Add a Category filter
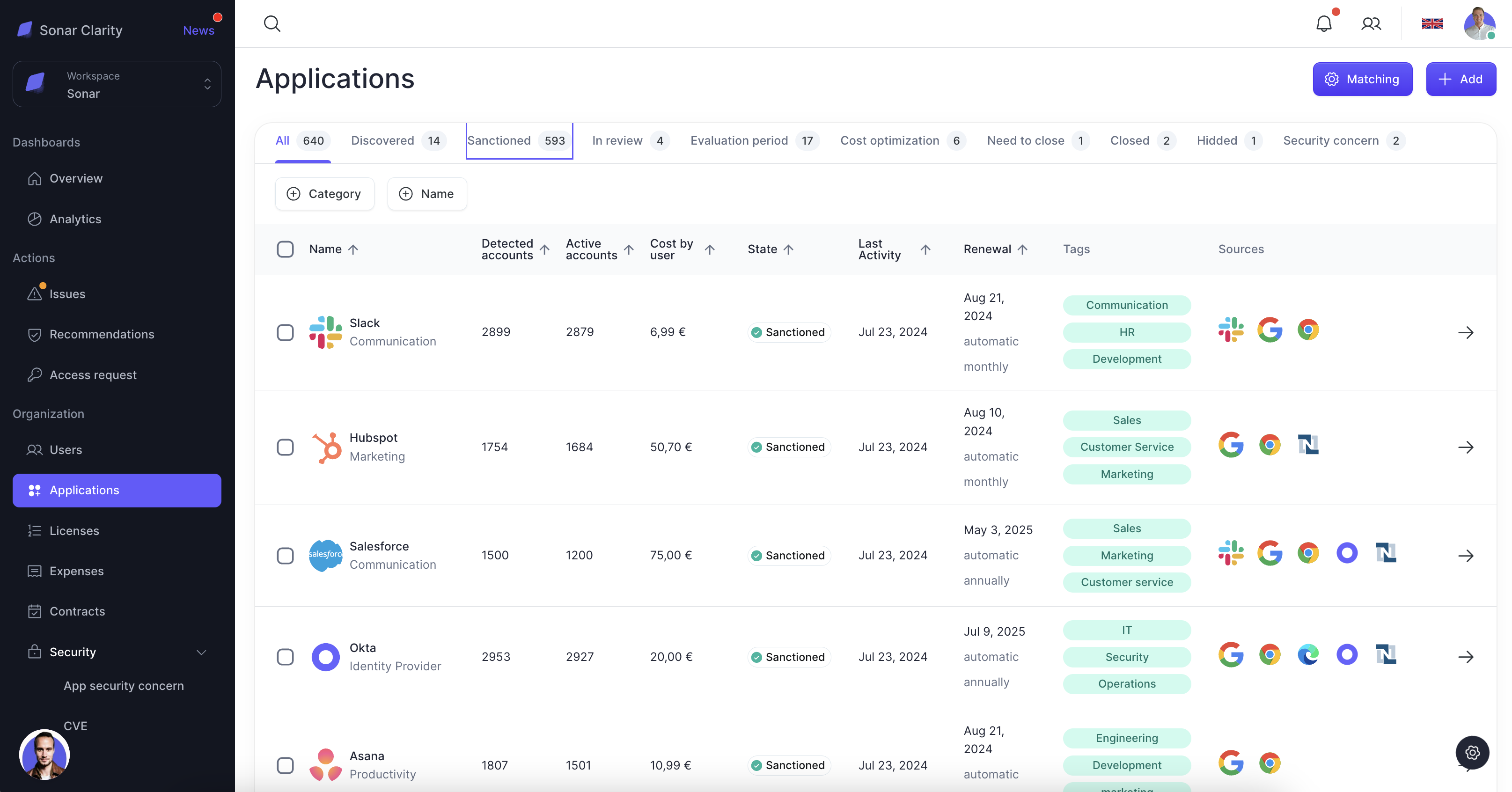1512x792 pixels. (x=324, y=194)
